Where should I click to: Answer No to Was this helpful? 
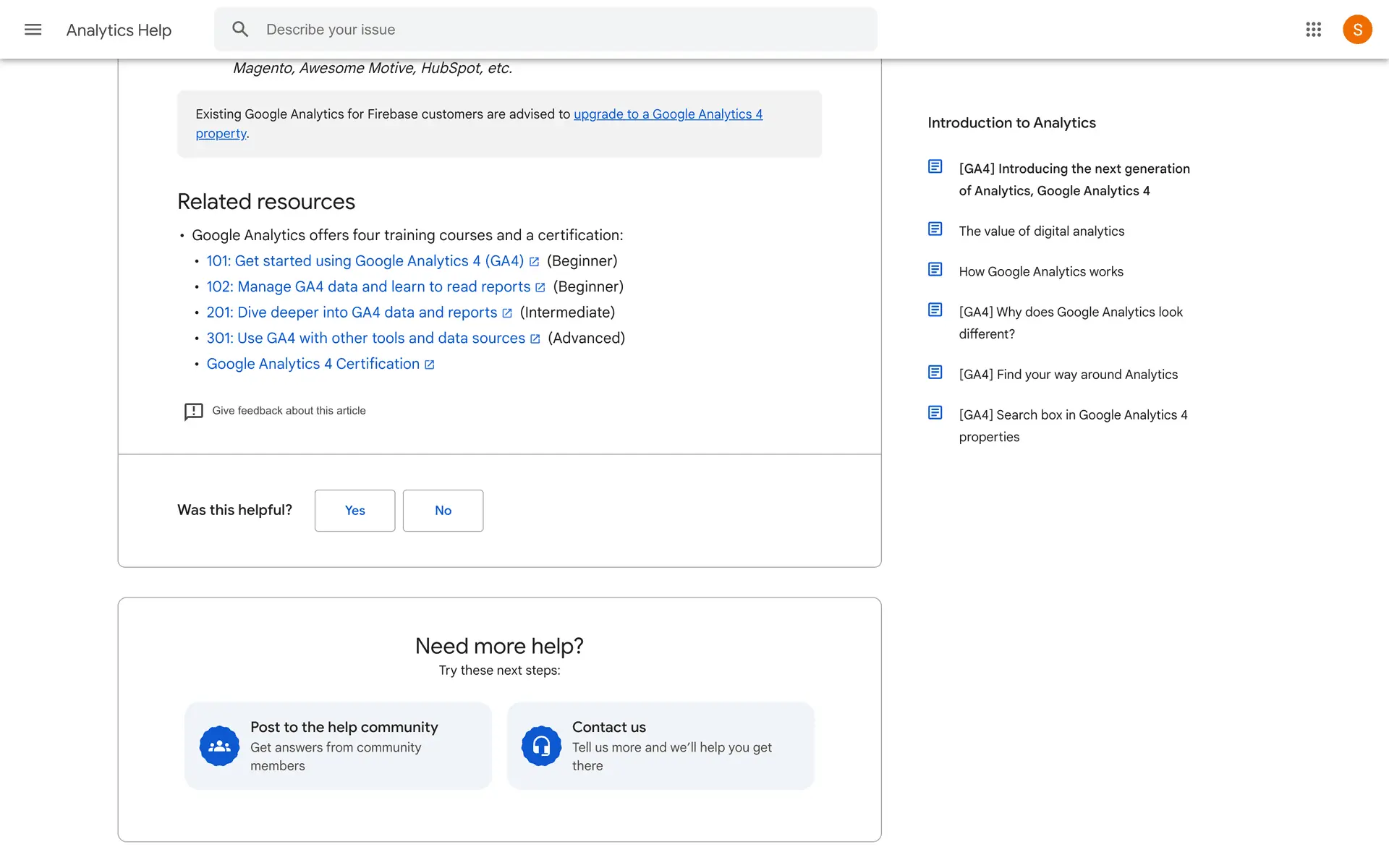[x=443, y=511]
